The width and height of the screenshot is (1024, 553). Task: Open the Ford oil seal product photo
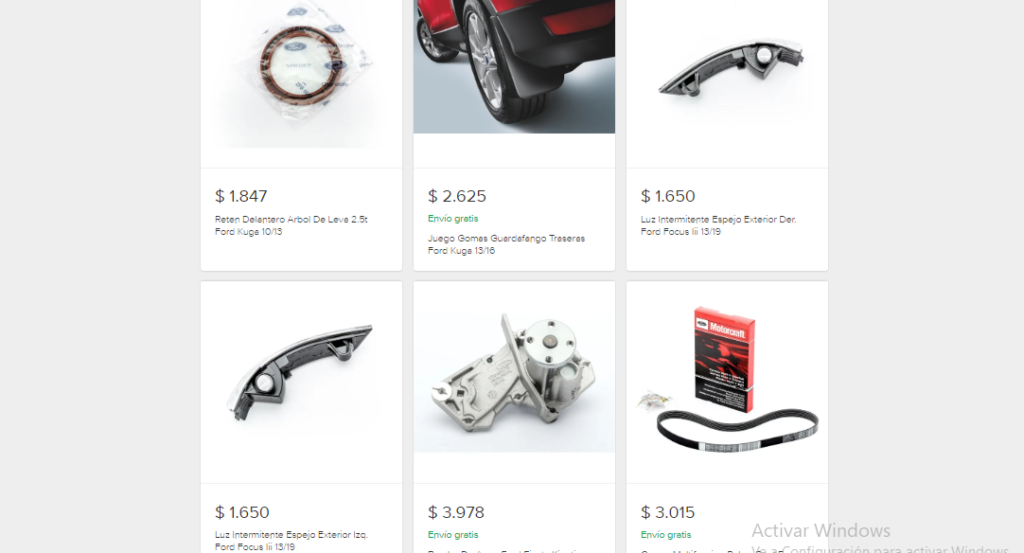point(301,74)
